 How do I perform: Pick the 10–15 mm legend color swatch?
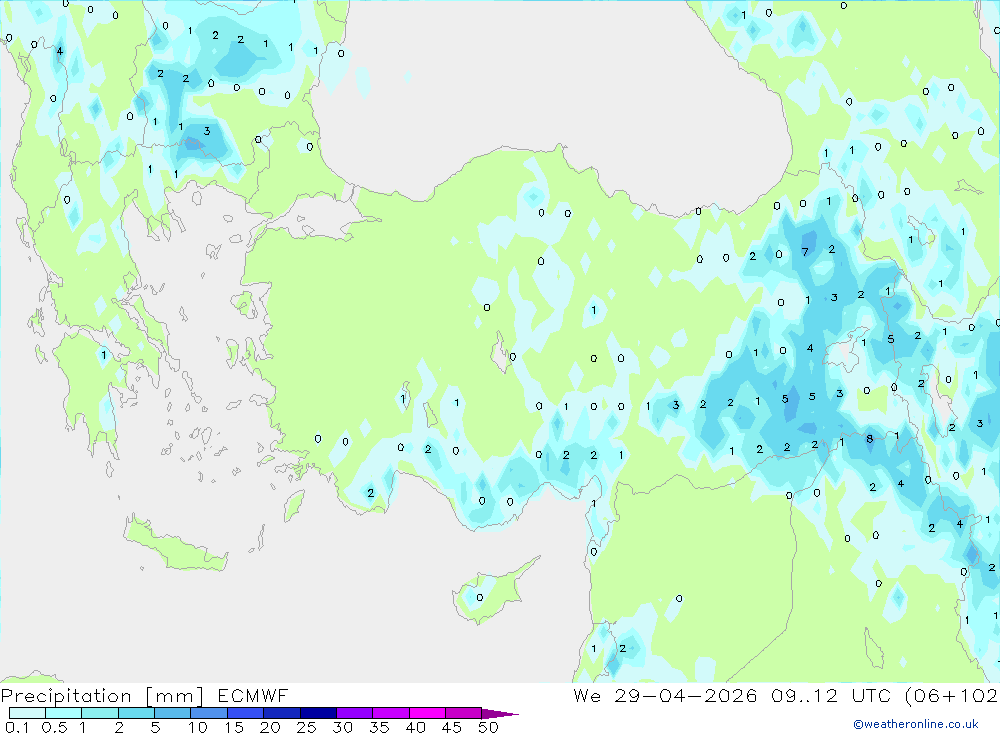point(209,713)
